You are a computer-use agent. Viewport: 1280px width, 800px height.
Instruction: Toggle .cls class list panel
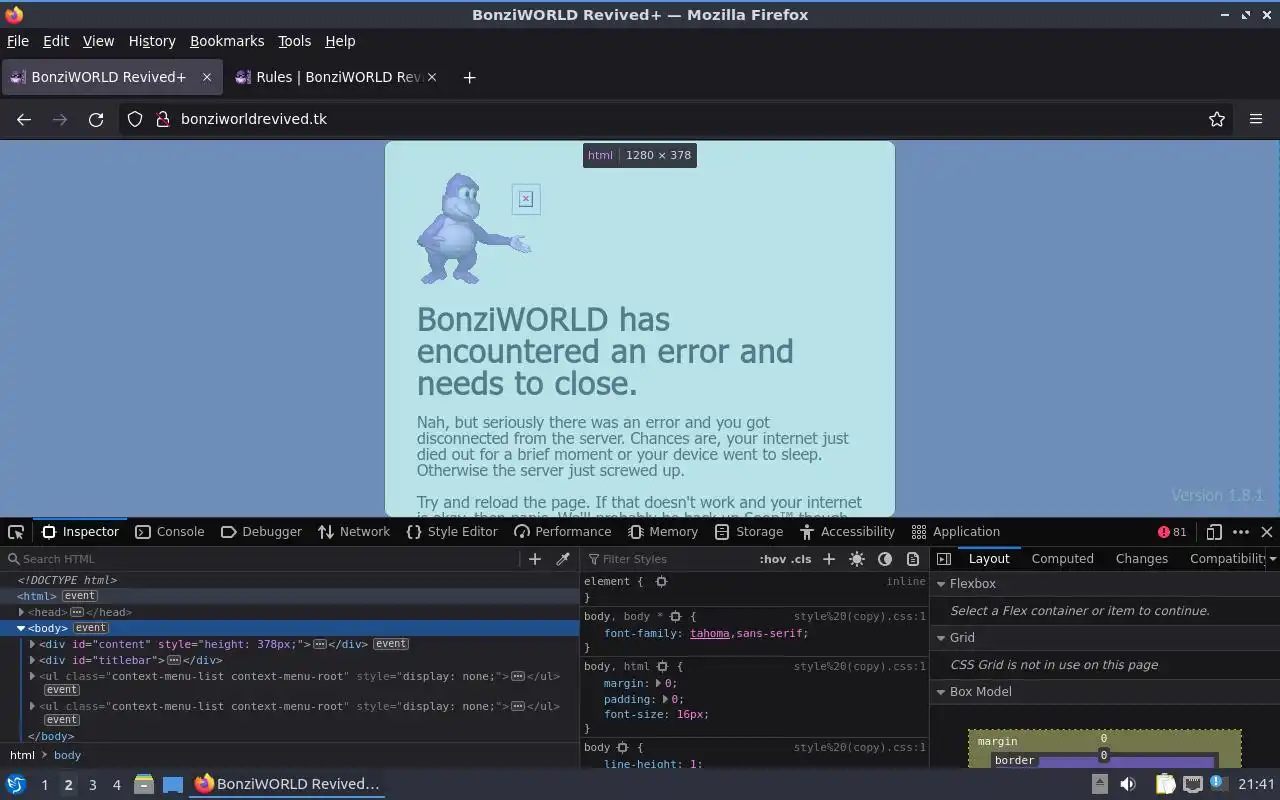(801, 559)
